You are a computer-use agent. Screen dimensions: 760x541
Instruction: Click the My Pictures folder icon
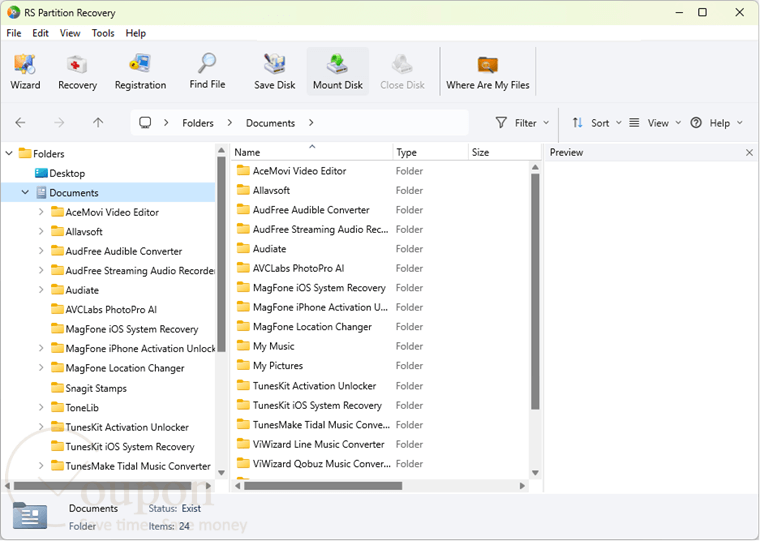point(243,366)
